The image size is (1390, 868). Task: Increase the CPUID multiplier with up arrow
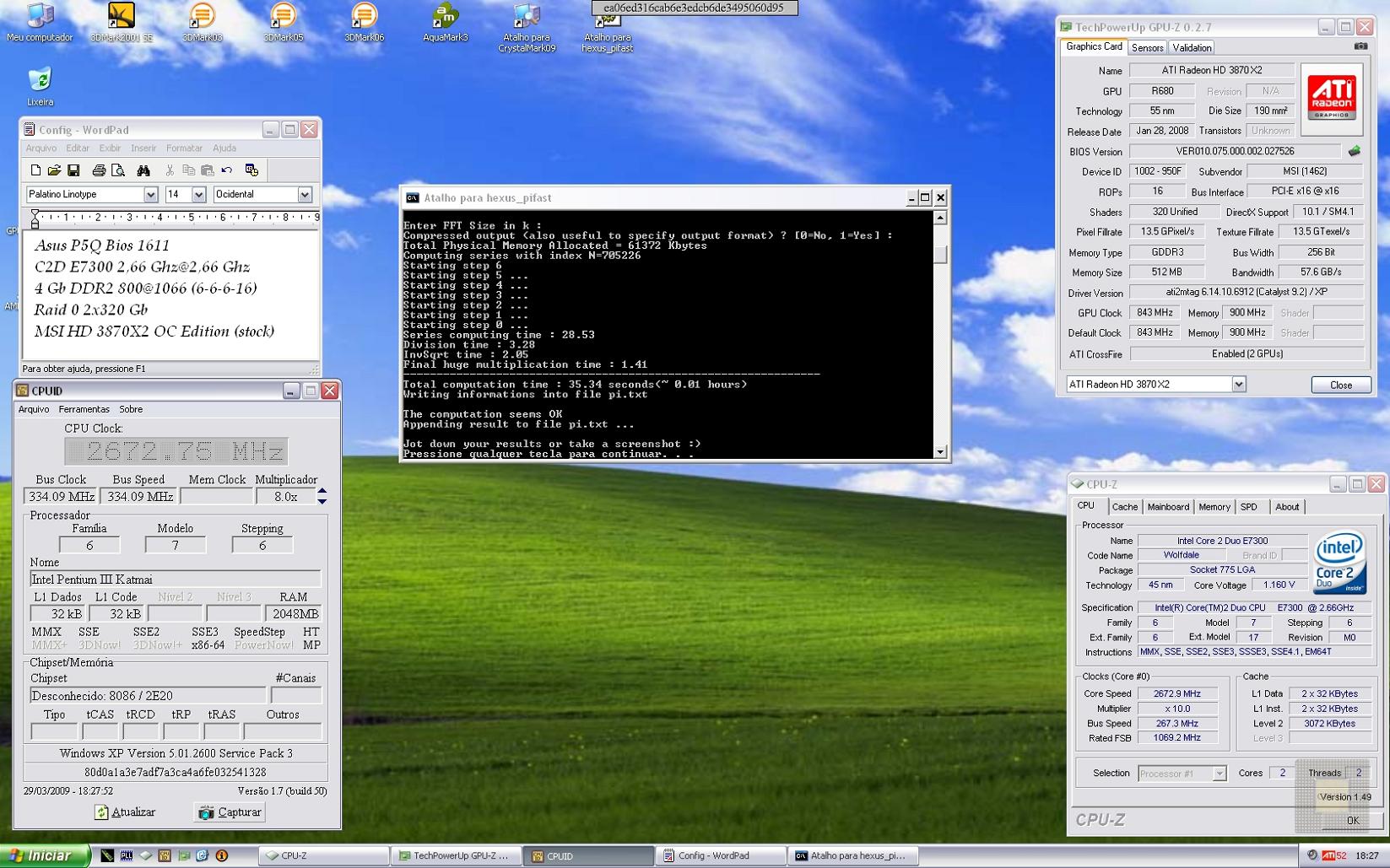[322, 491]
